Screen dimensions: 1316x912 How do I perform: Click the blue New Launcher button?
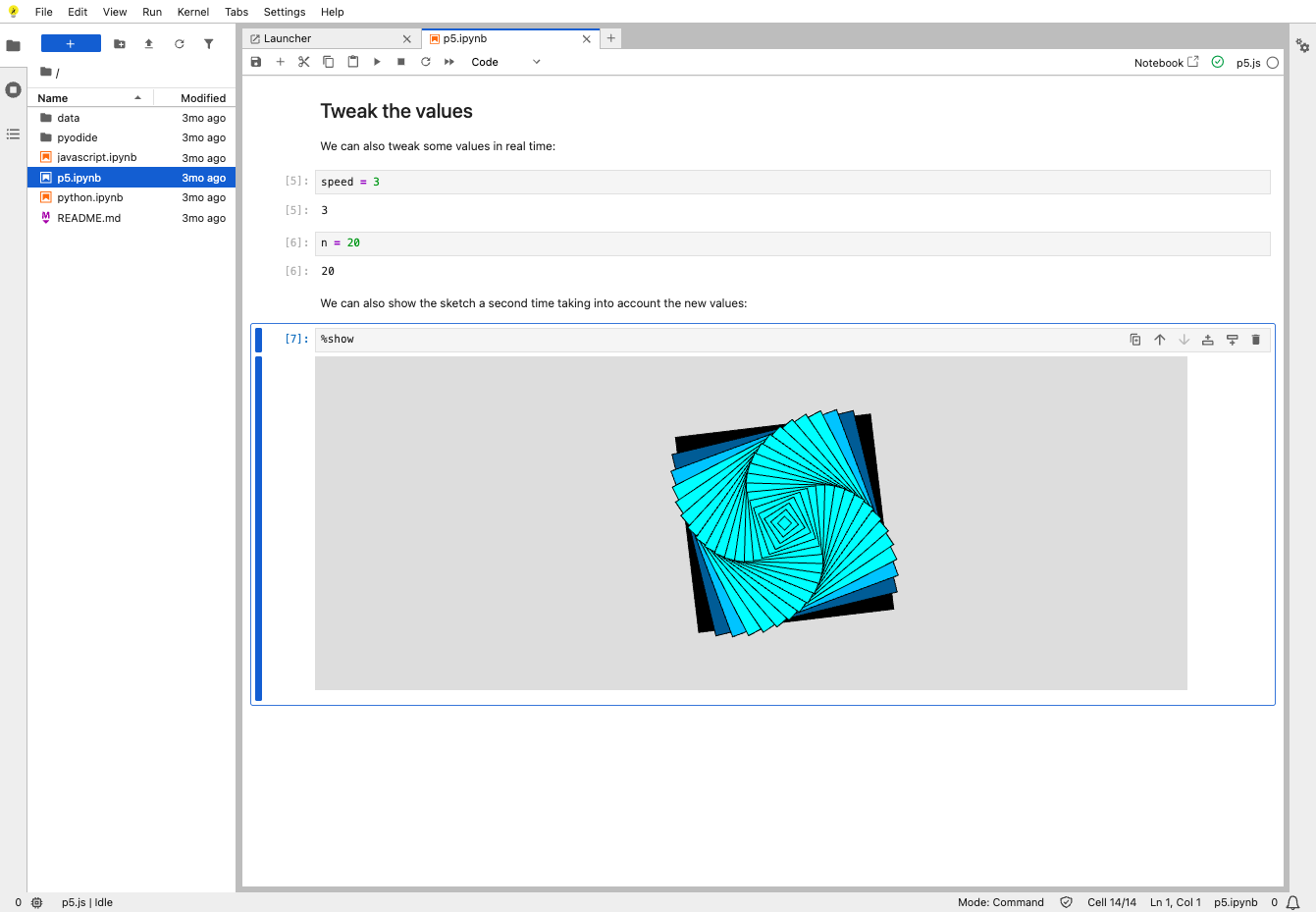tap(71, 43)
